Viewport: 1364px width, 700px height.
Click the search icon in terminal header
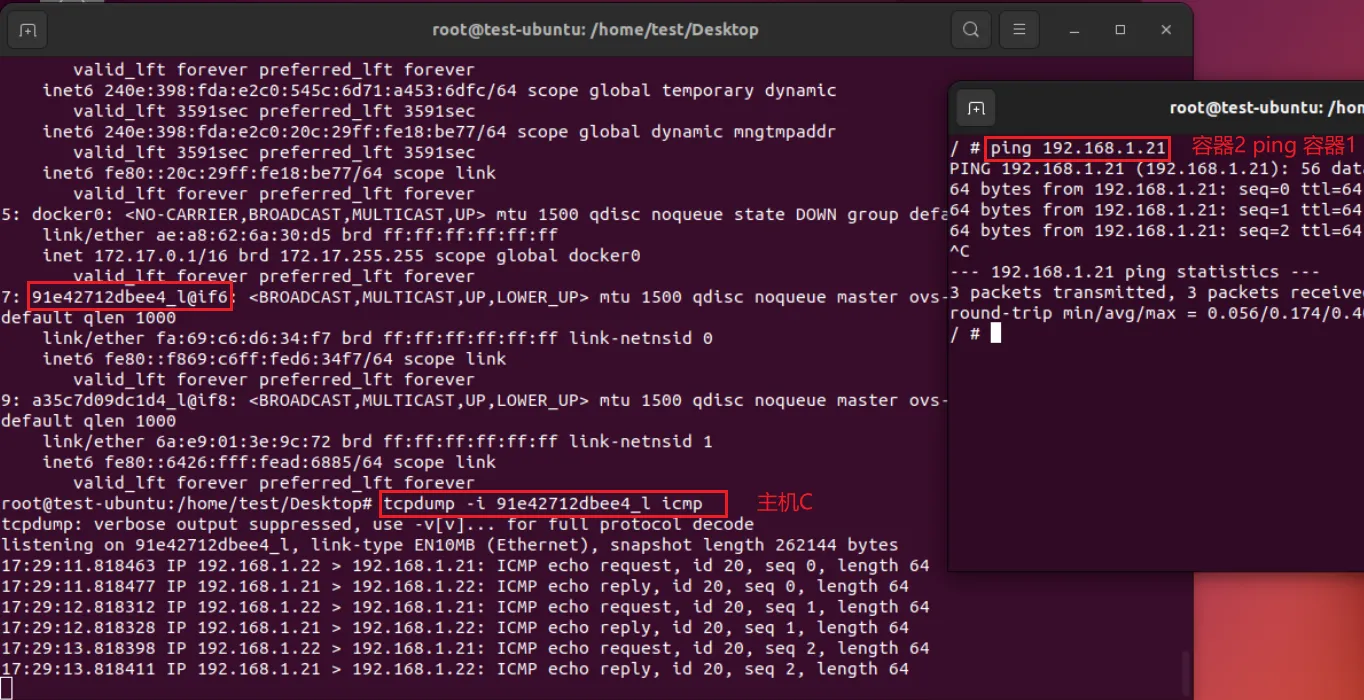click(970, 30)
